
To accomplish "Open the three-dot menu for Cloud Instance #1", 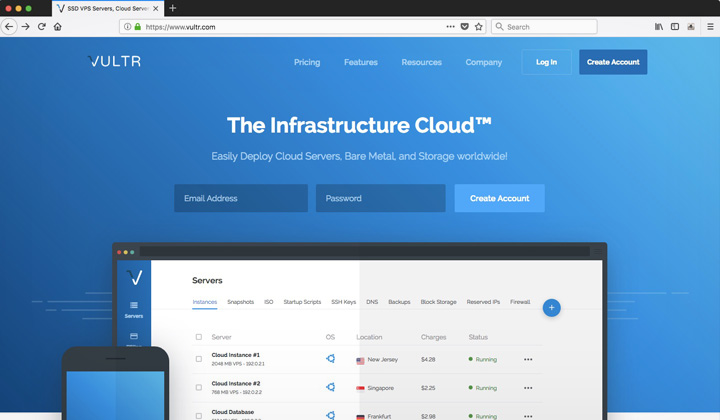I will [x=528, y=359].
